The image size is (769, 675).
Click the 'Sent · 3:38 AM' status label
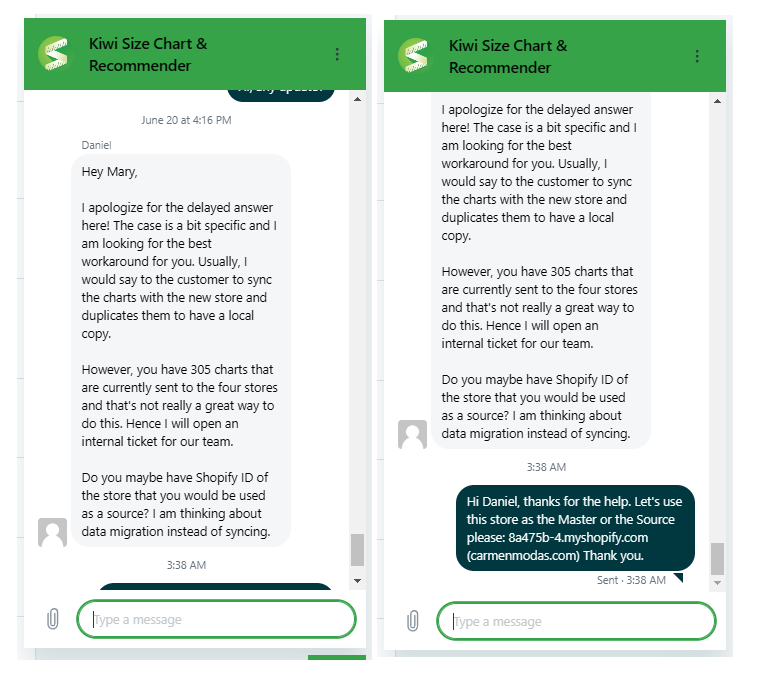[630, 580]
